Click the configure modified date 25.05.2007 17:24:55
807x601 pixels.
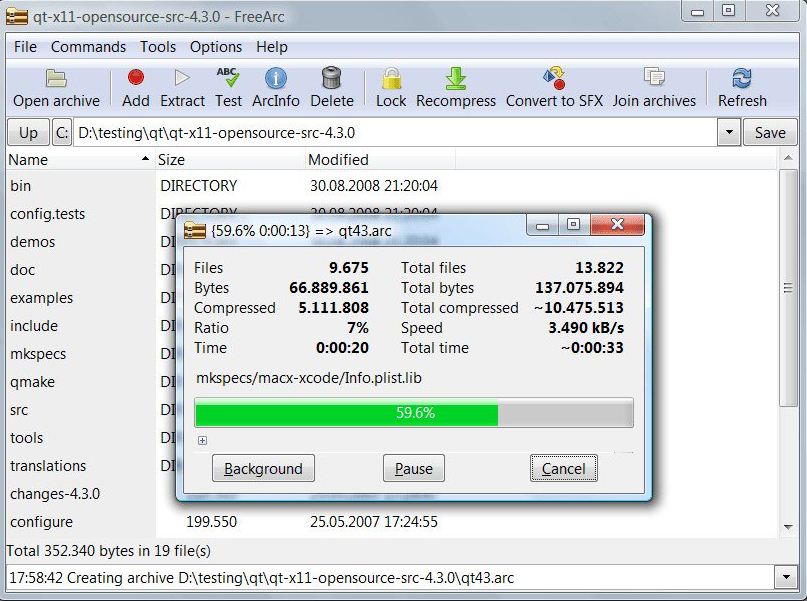(x=374, y=522)
